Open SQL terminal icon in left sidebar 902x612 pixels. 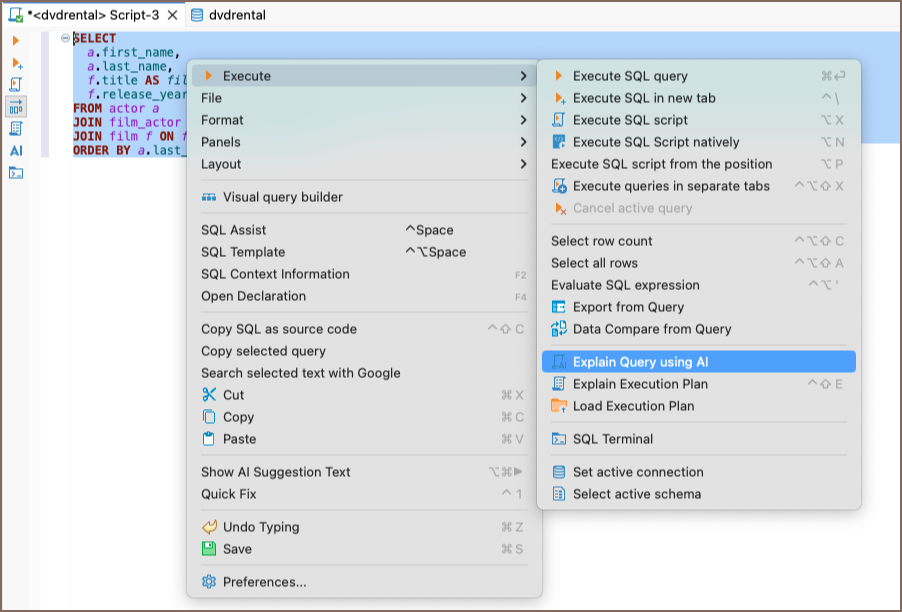coord(16,172)
